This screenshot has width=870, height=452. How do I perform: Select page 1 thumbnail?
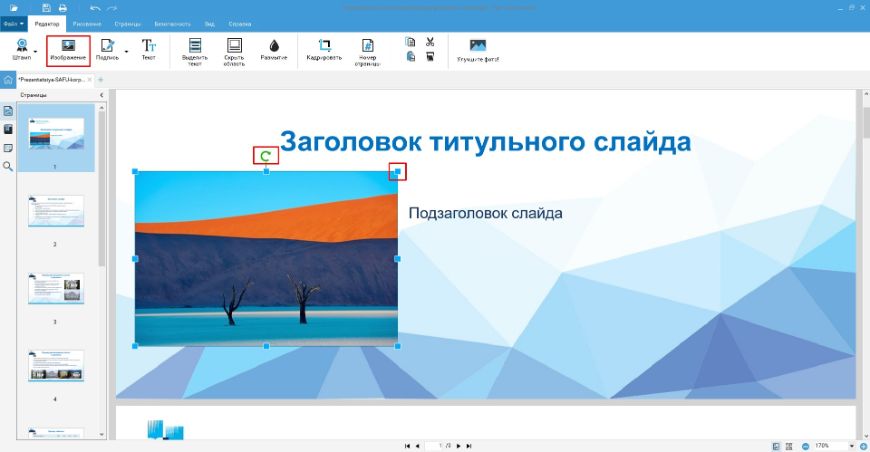tap(56, 134)
